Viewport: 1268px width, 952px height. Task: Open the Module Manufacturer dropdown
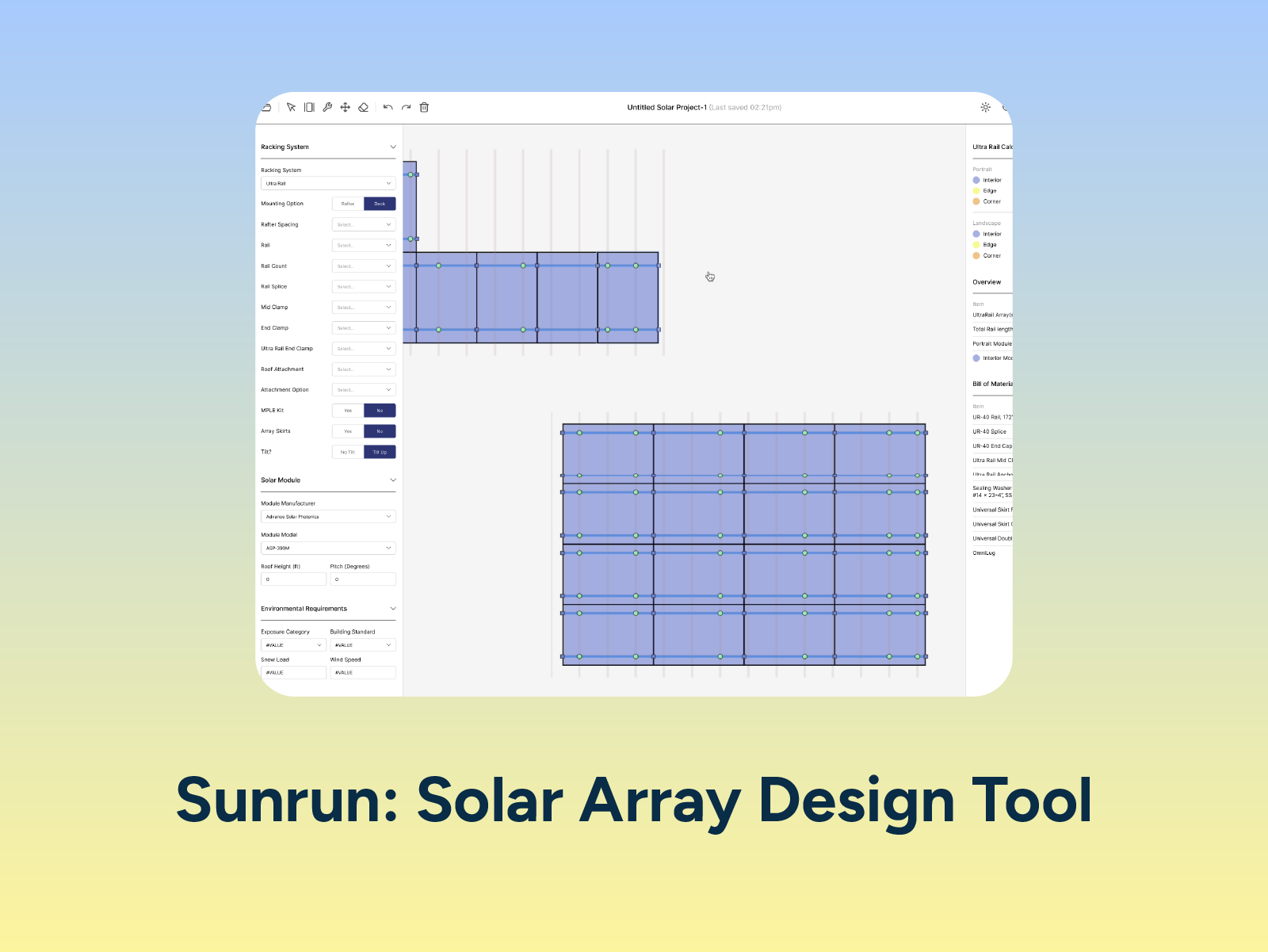pyautogui.click(x=327, y=516)
